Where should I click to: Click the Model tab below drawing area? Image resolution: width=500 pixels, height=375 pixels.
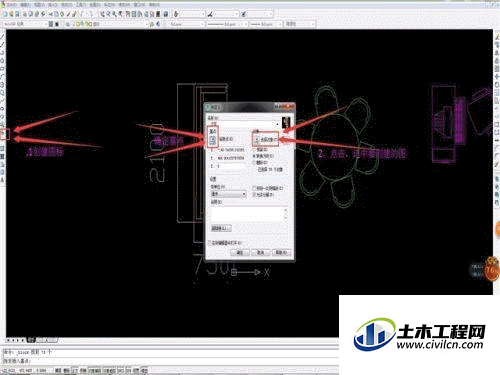pos(31,340)
